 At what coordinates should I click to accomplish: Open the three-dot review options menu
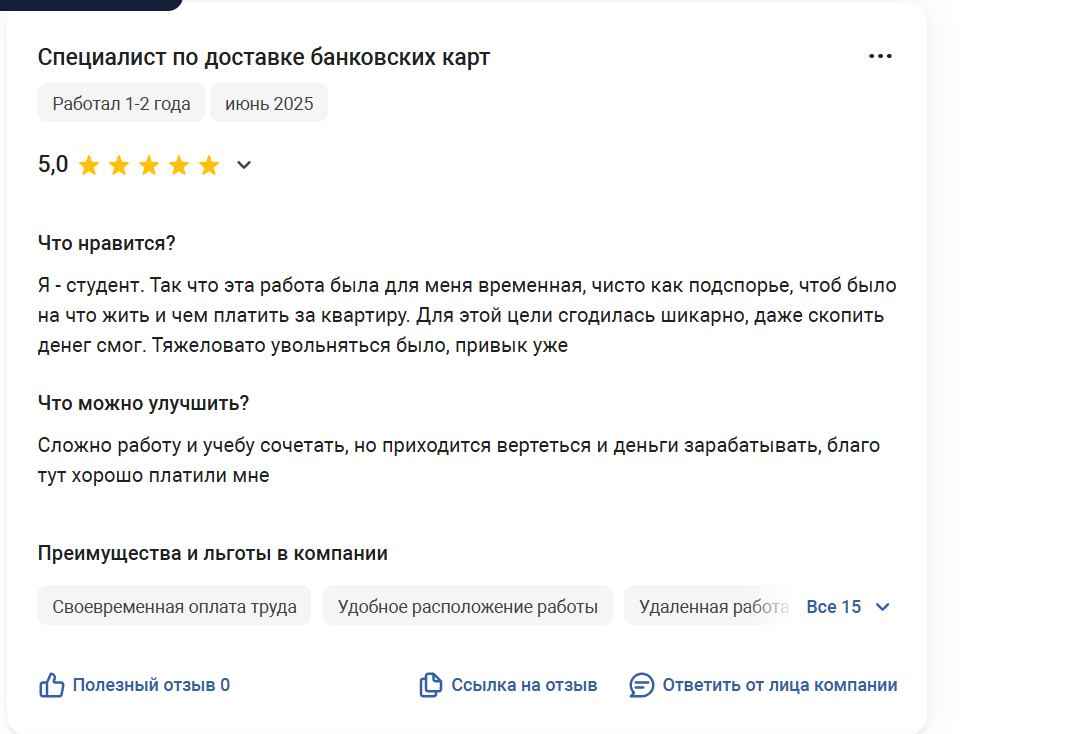pyautogui.click(x=880, y=56)
